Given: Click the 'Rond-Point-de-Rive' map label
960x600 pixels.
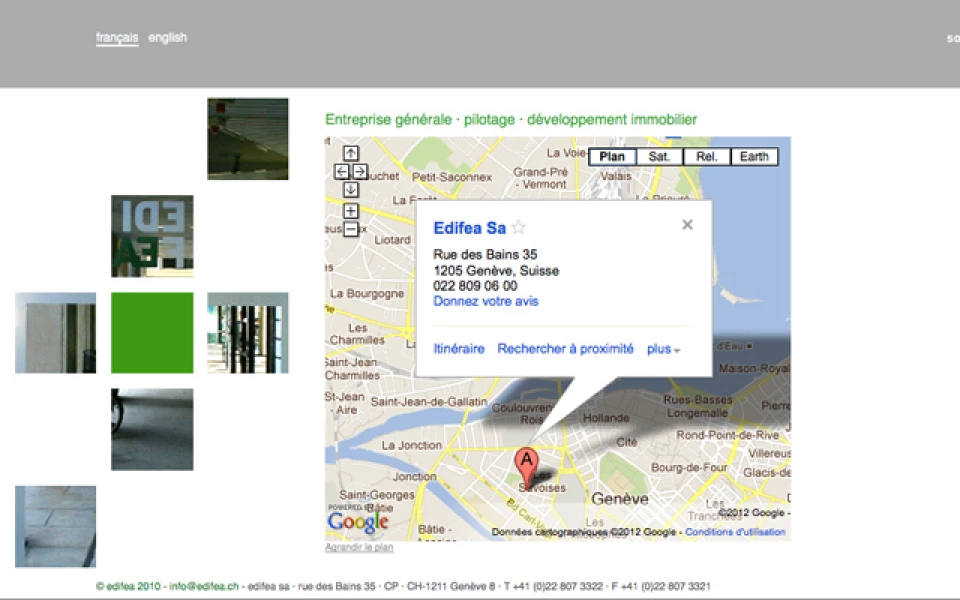Looking at the screenshot, I should pyautogui.click(x=727, y=435).
